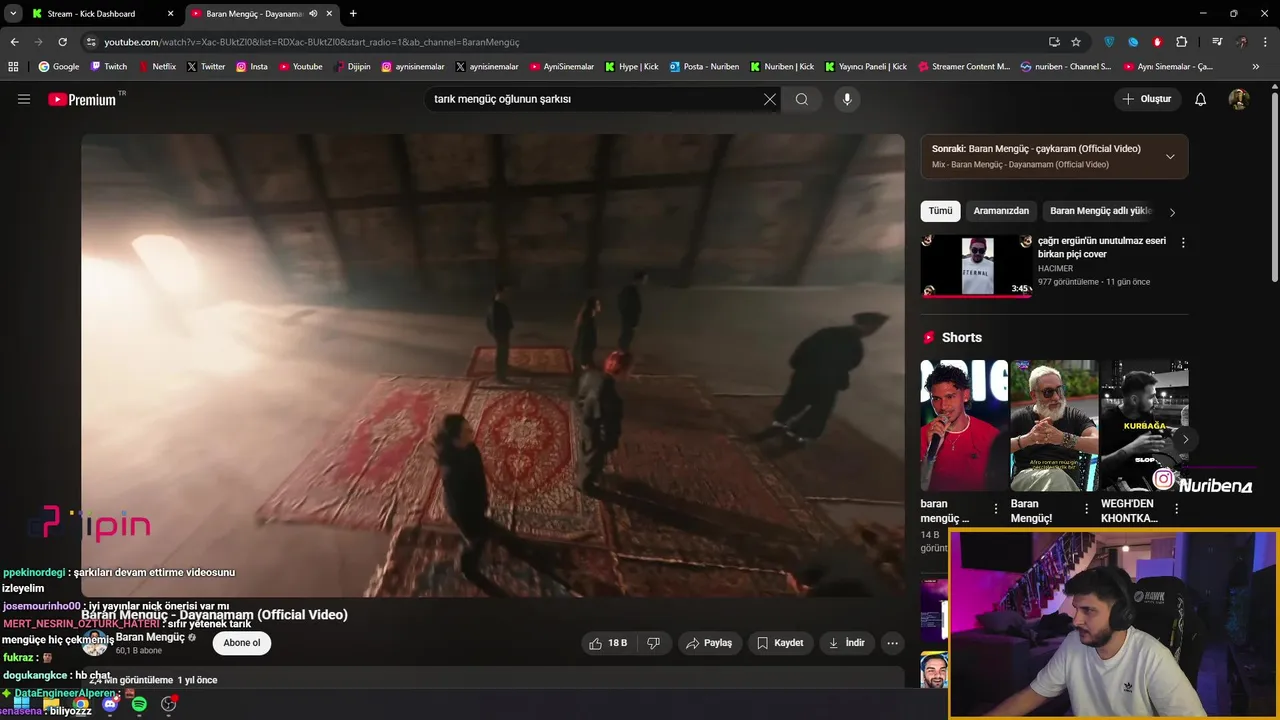Open the tab search dropdown arrow

[x=13, y=14]
